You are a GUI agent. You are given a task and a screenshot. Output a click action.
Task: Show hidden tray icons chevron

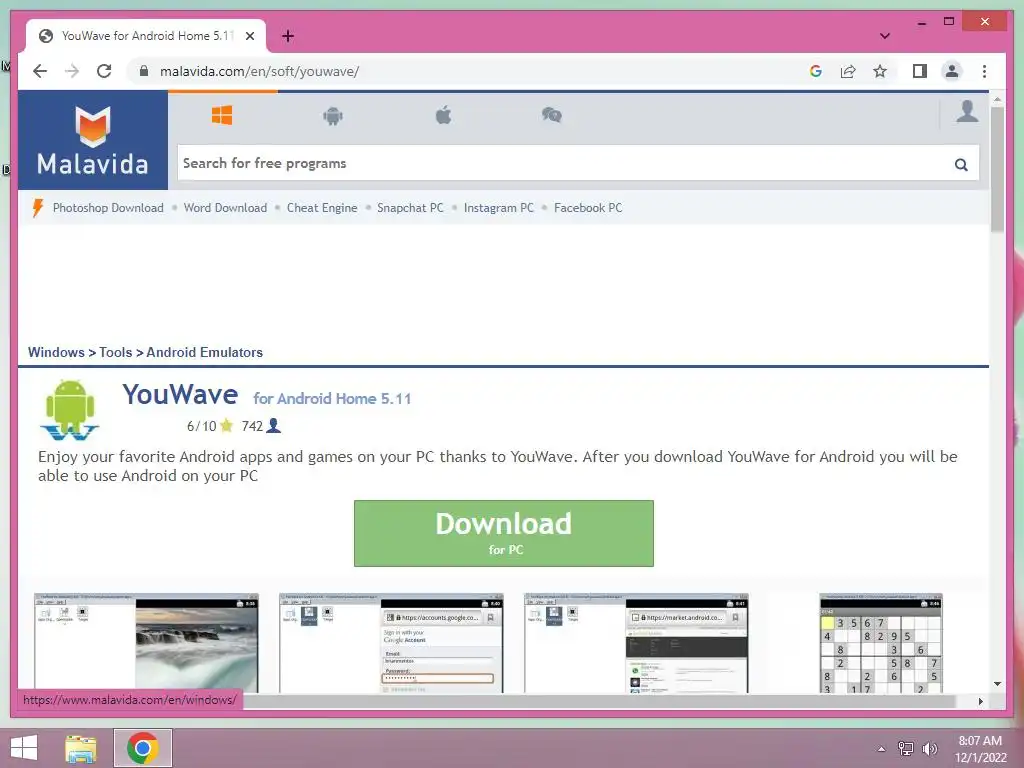point(882,749)
